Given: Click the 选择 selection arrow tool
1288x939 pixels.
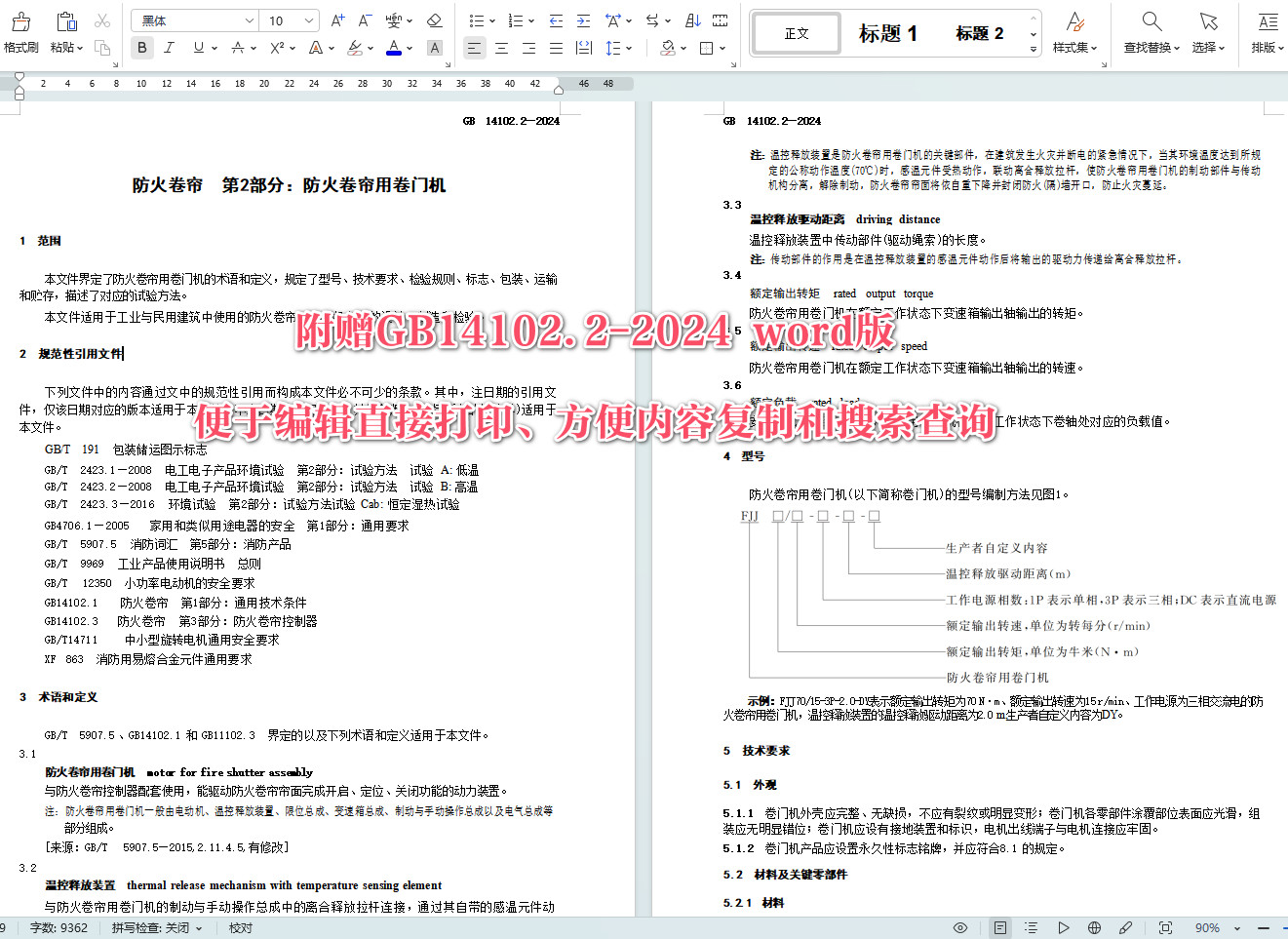Looking at the screenshot, I should pos(1208,29).
